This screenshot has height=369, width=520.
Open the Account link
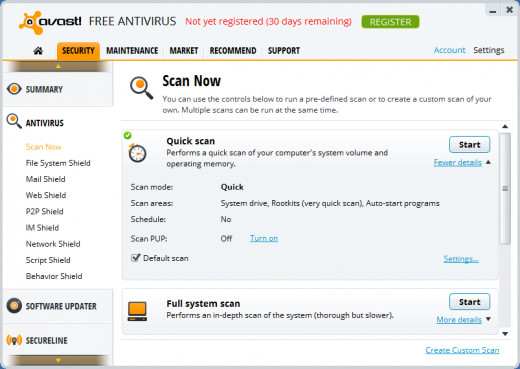(449, 50)
